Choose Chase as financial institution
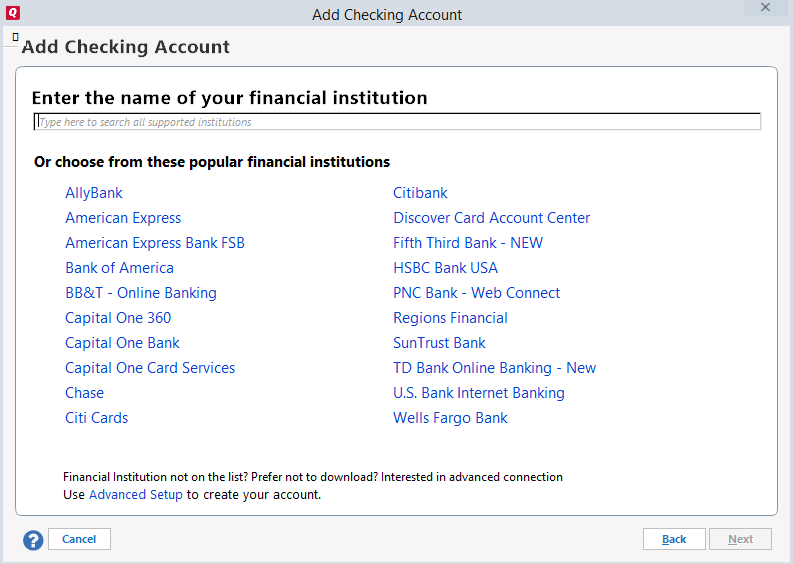This screenshot has height=564, width=793. click(84, 393)
